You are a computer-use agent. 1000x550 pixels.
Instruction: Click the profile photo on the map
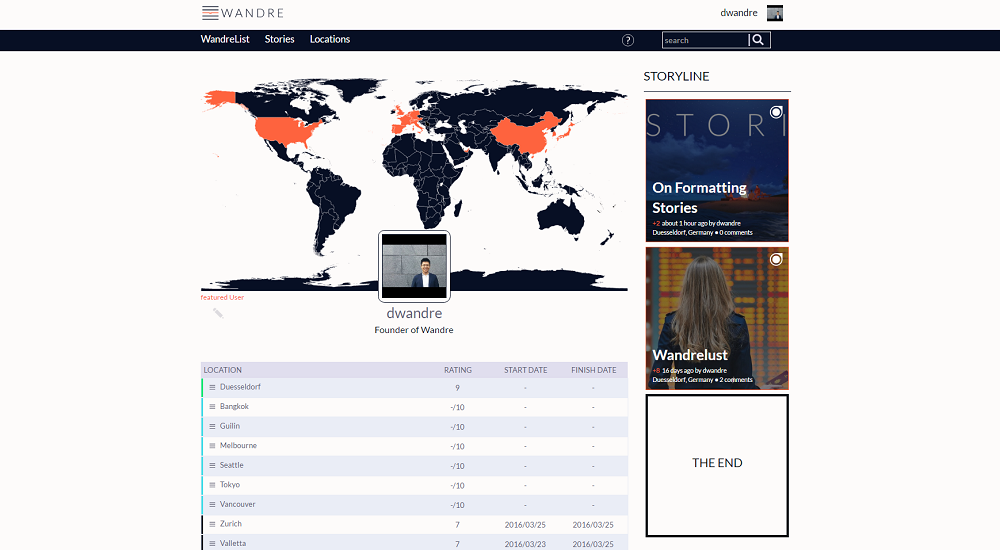tap(415, 266)
